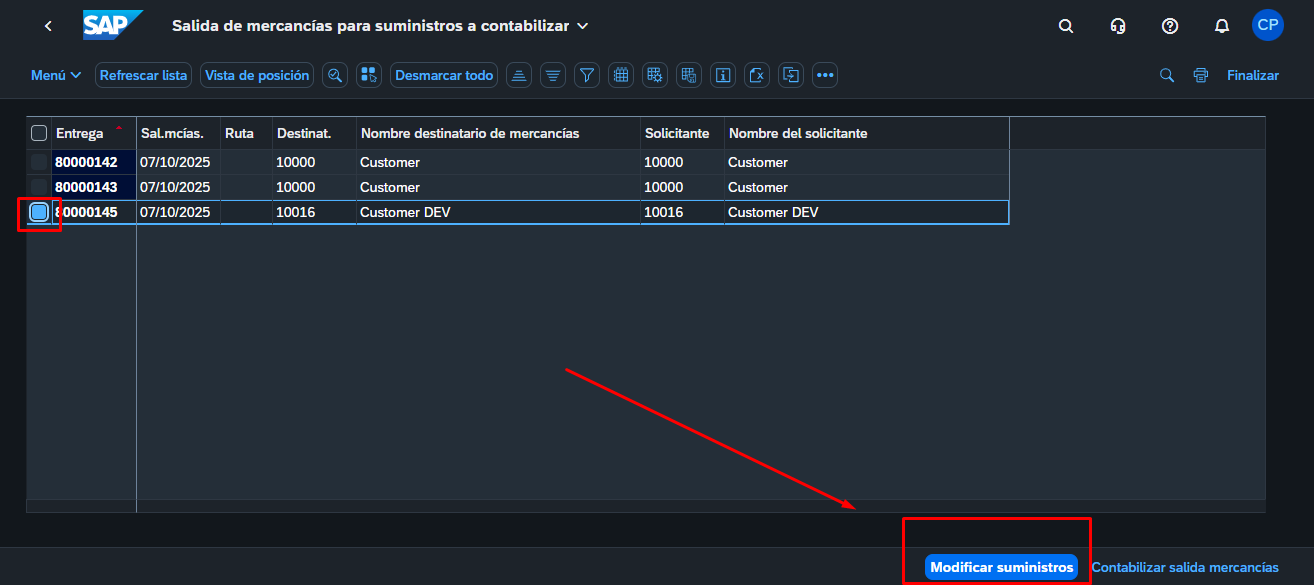Click the Modificar suministros button
Viewport: 1314px width, 585px height.
pos(1001,567)
